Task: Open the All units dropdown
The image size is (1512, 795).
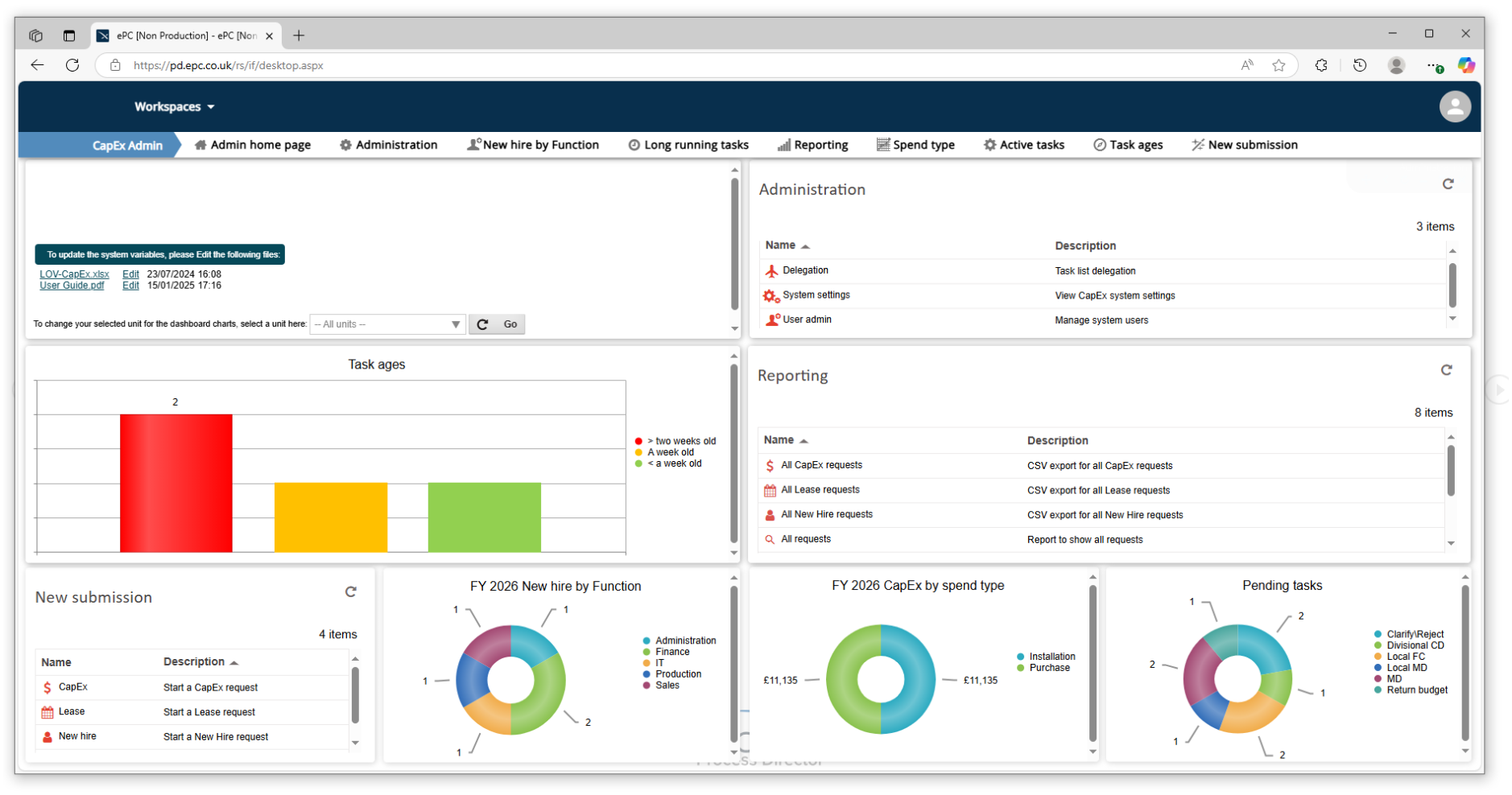Action: [x=387, y=323]
